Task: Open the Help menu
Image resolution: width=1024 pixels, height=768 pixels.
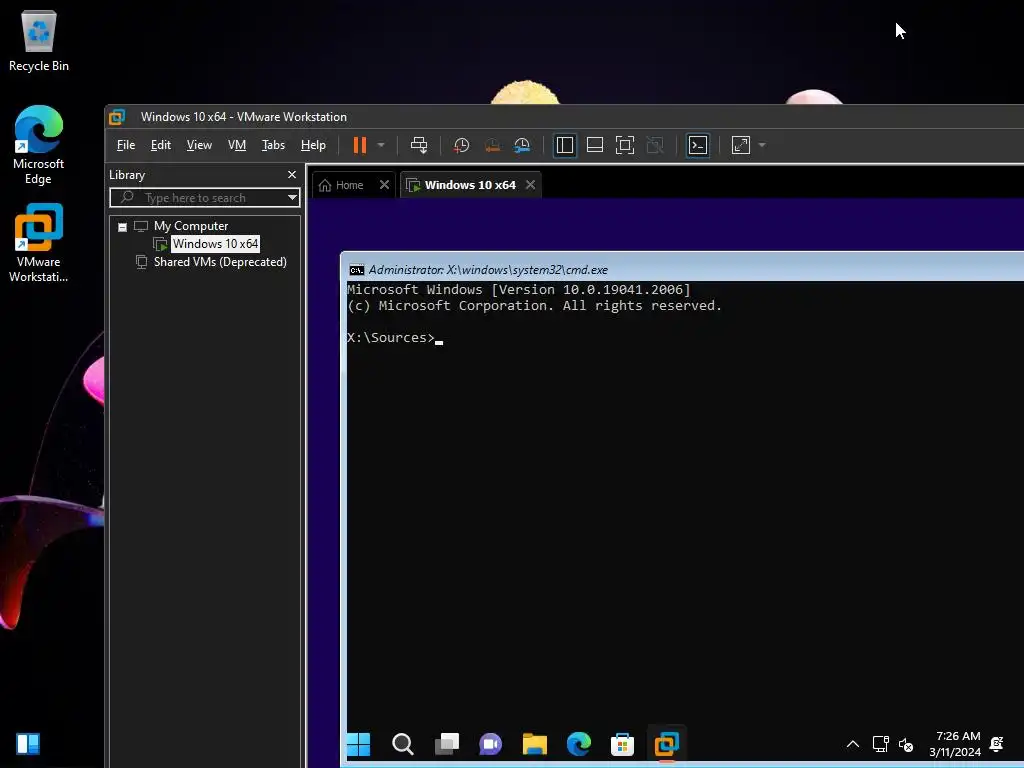Action: coord(313,145)
